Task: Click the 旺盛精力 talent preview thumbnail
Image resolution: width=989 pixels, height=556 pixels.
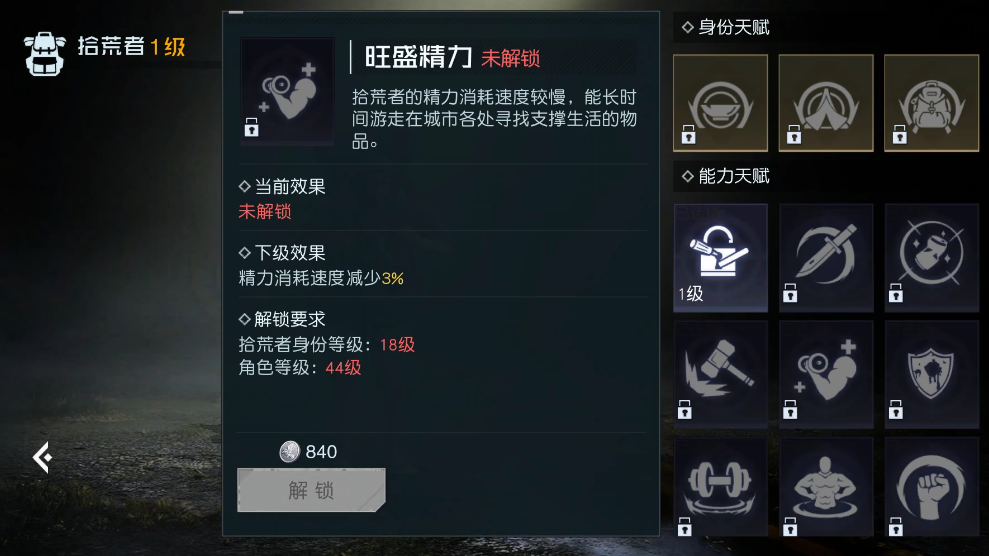Action: click(287, 91)
